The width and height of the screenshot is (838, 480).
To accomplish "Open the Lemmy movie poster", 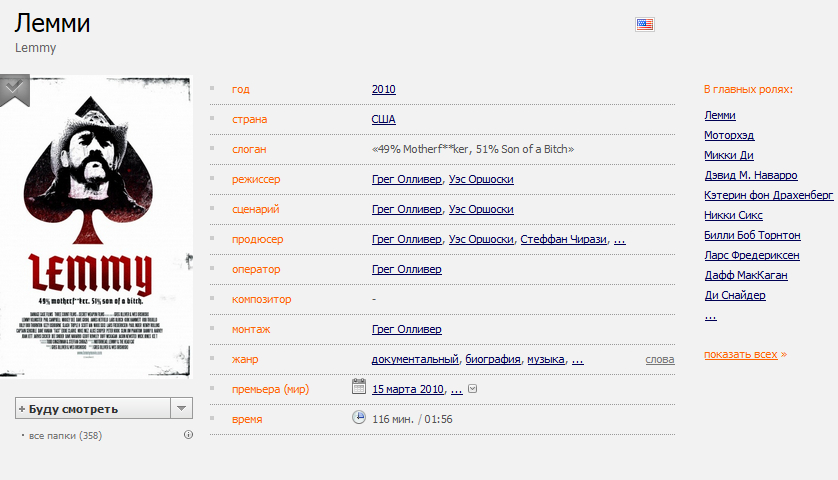I will 96,226.
